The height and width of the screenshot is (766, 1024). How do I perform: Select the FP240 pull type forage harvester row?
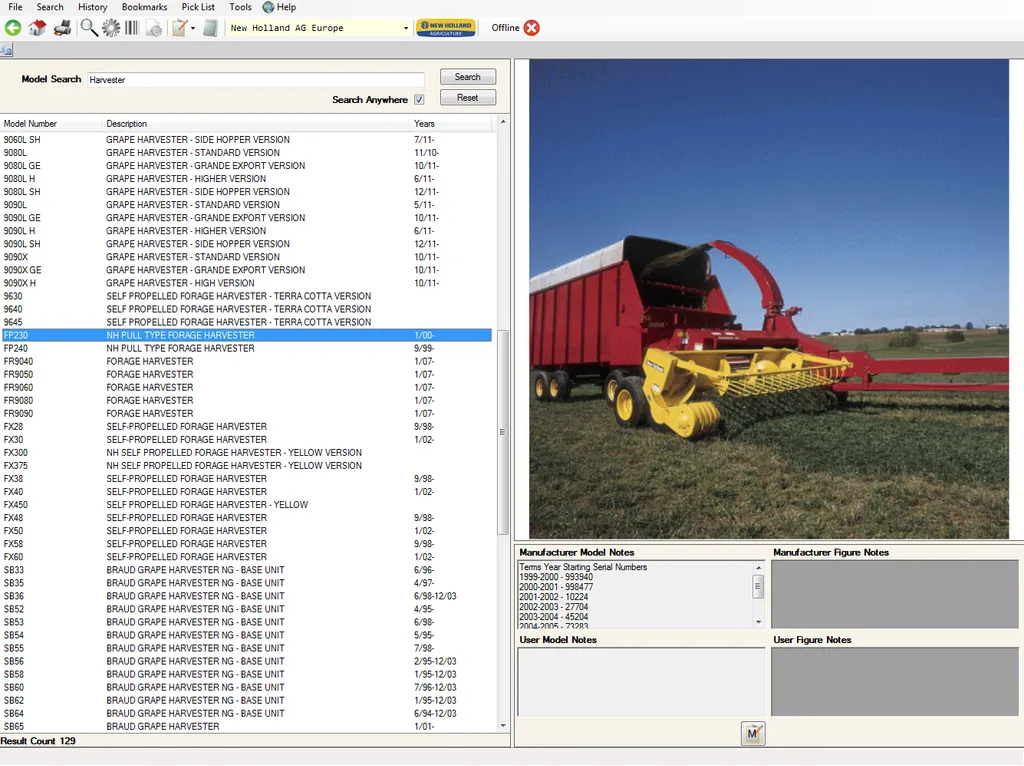246,348
